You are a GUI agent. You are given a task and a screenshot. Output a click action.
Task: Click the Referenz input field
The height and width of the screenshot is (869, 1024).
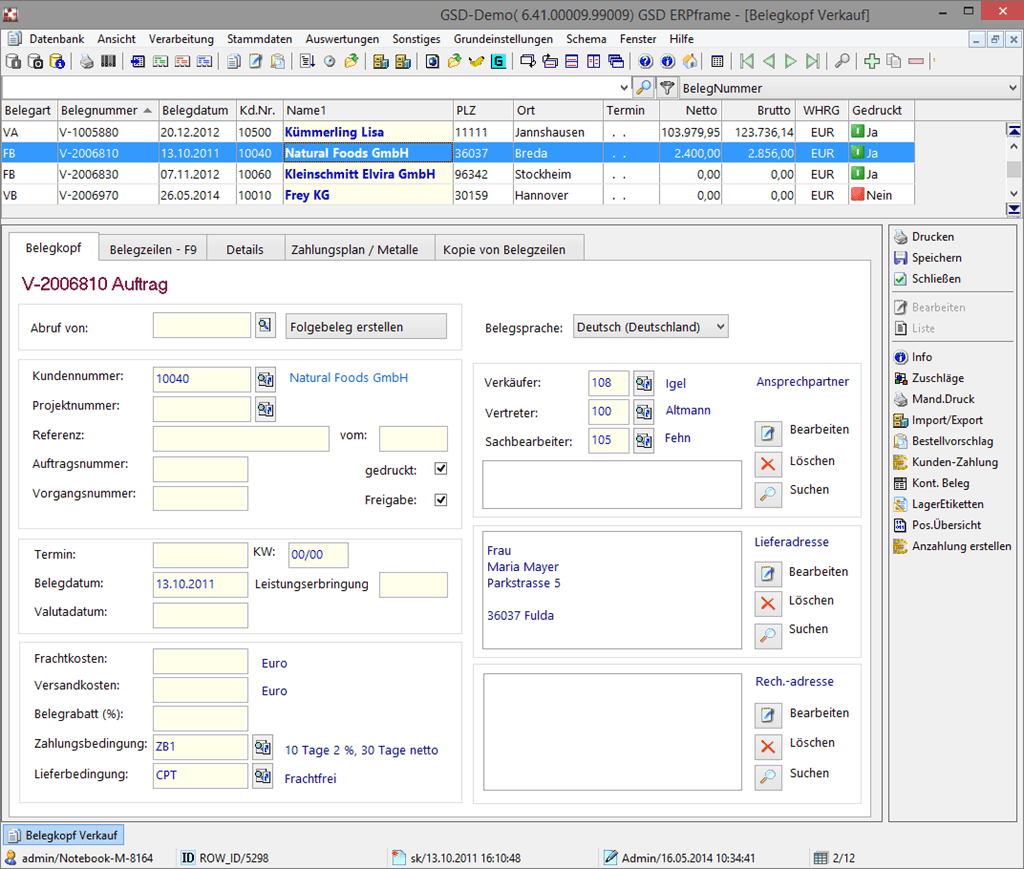pyautogui.click(x=241, y=439)
